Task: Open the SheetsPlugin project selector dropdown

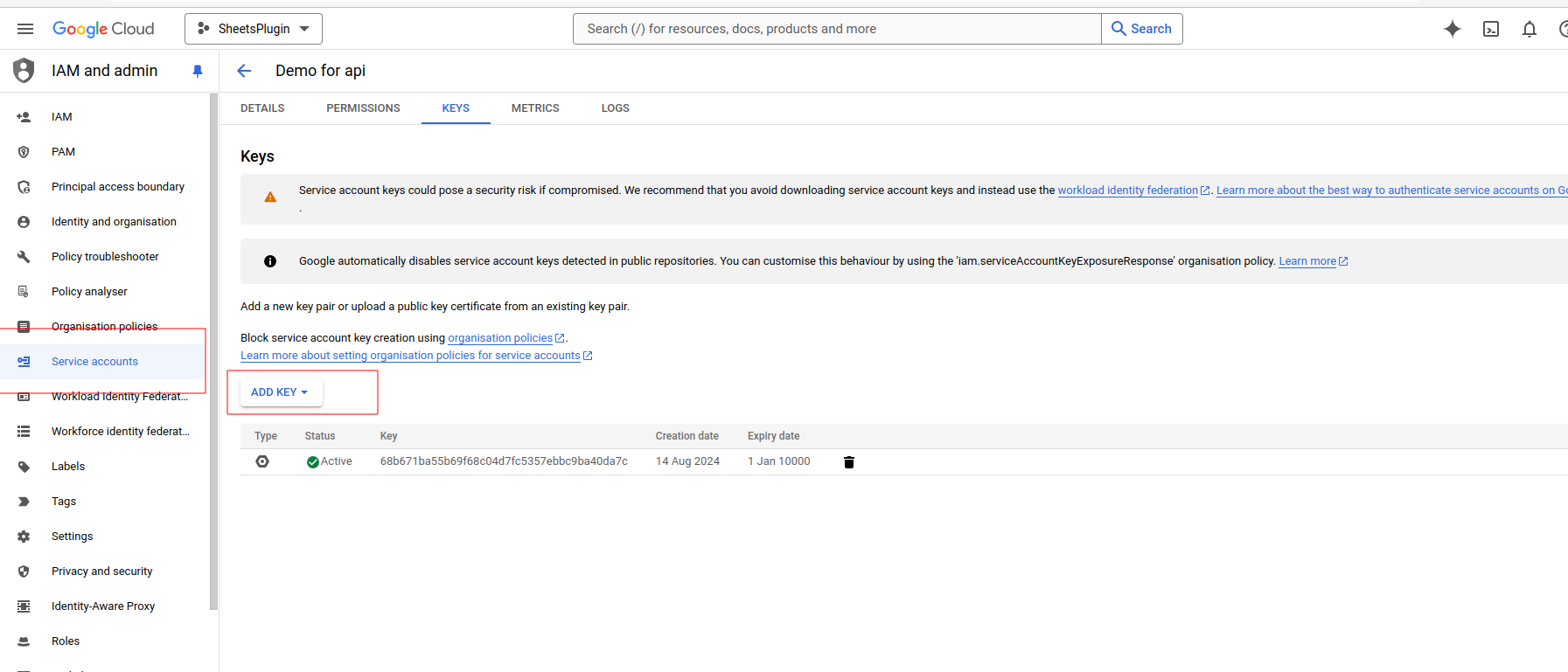Action: (254, 29)
